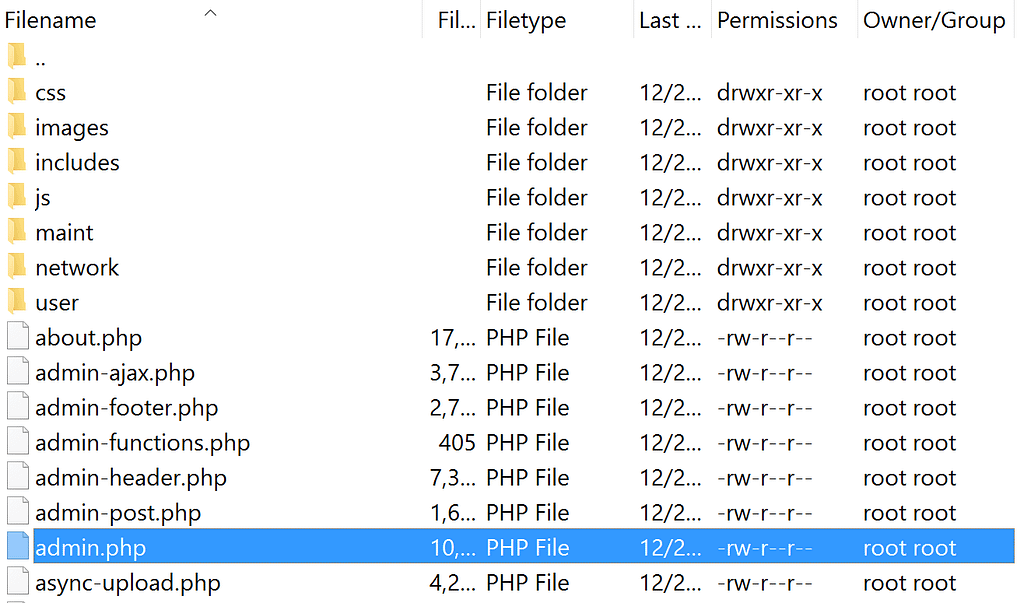1024x603 pixels.
Task: Select the admin-header.php file name
Action: [131, 478]
